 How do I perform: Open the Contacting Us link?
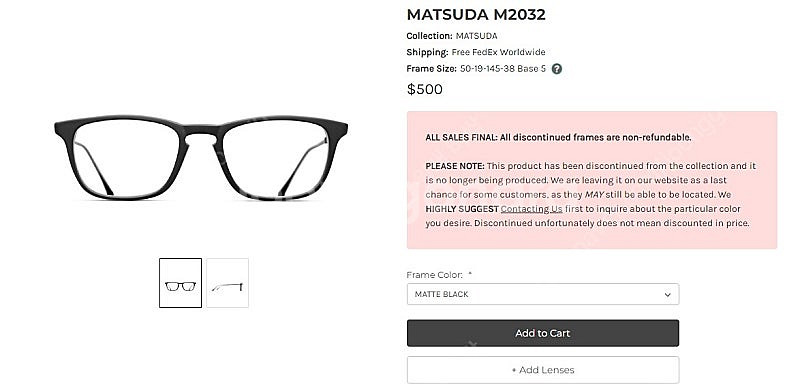click(x=531, y=209)
